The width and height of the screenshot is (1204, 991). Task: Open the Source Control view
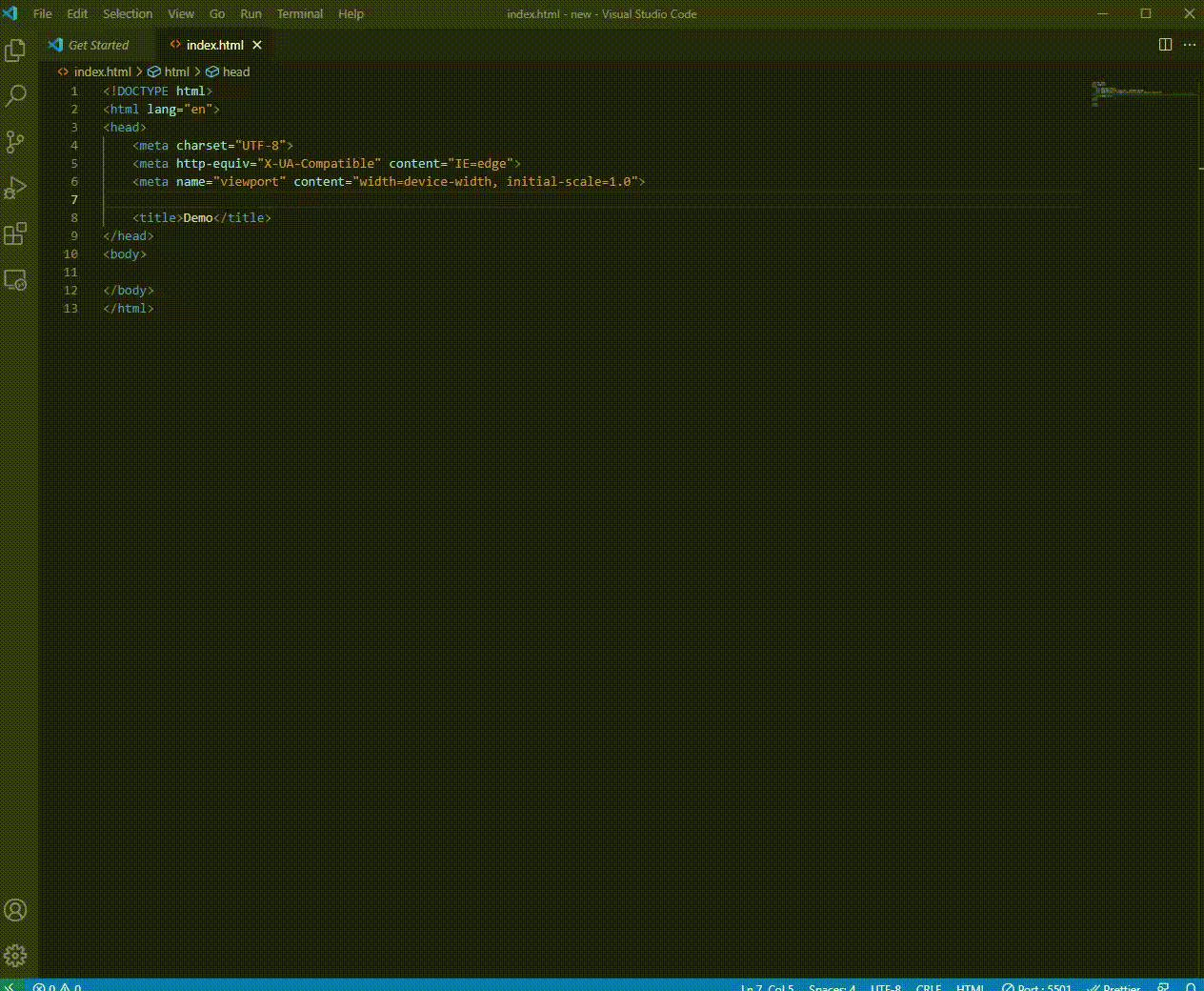(15, 141)
